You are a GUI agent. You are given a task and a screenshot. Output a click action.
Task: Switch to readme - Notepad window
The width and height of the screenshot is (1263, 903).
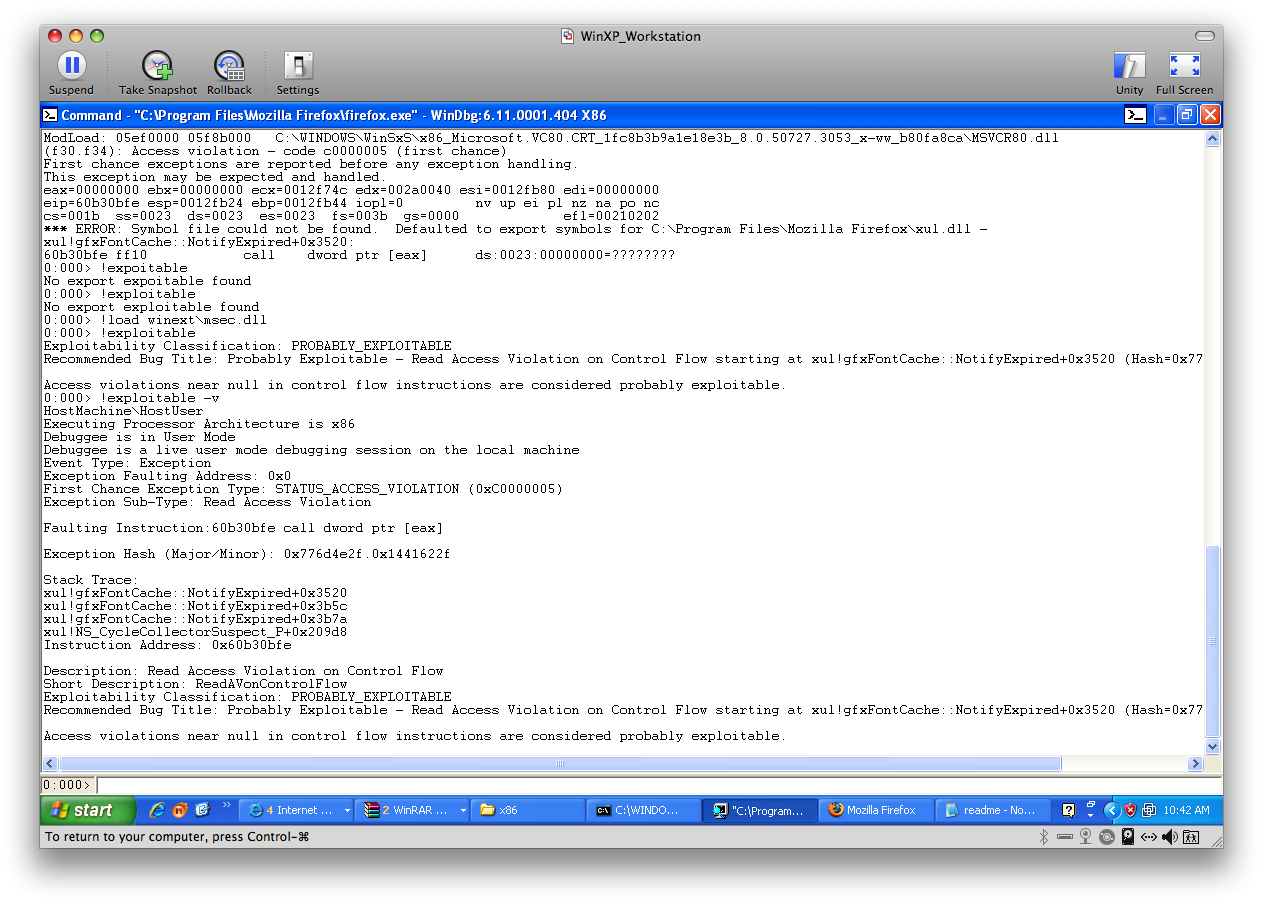[992, 810]
